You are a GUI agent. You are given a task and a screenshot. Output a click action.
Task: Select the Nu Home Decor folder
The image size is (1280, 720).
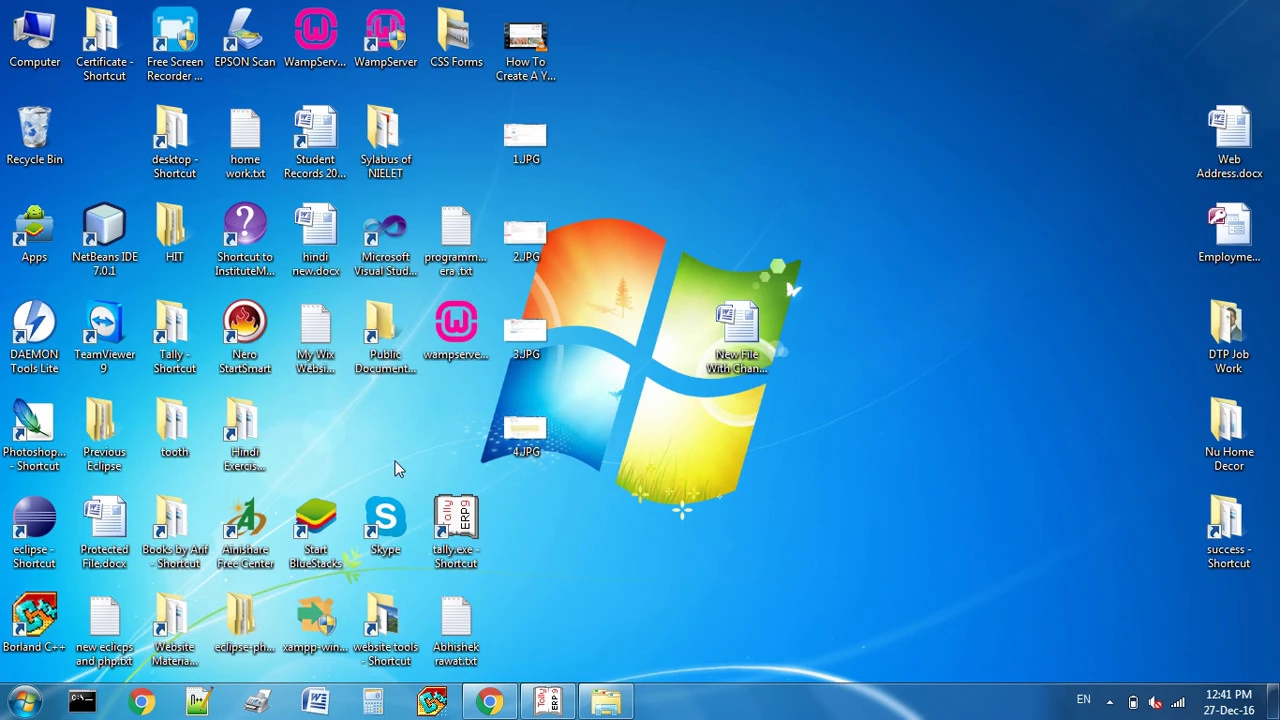[1229, 436]
